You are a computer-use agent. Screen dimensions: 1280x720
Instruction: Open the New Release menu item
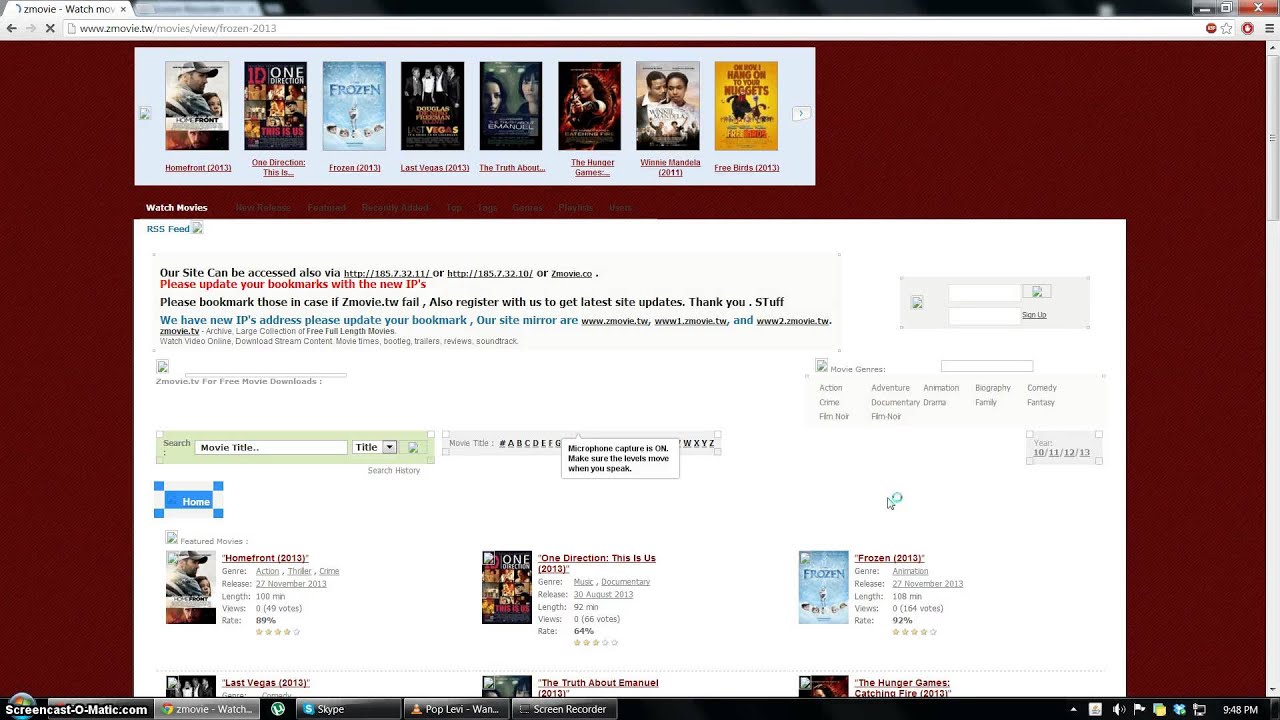point(263,208)
